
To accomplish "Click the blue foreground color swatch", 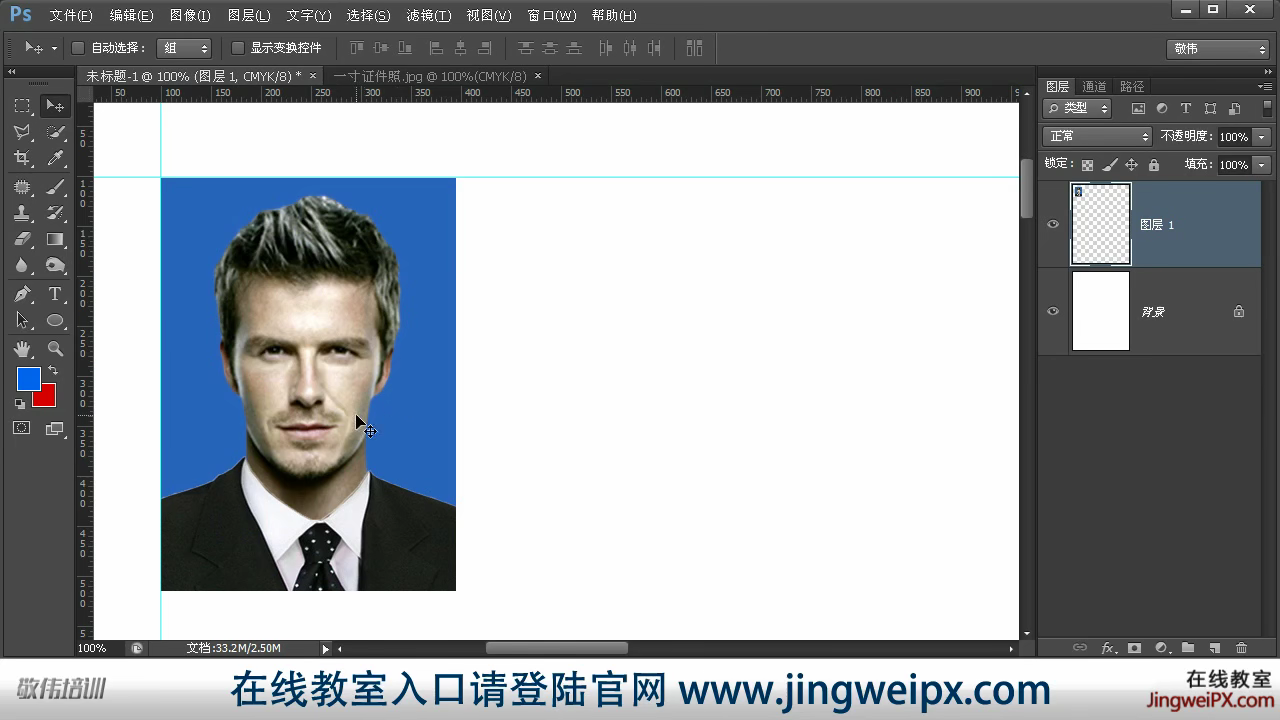I will tap(27, 378).
